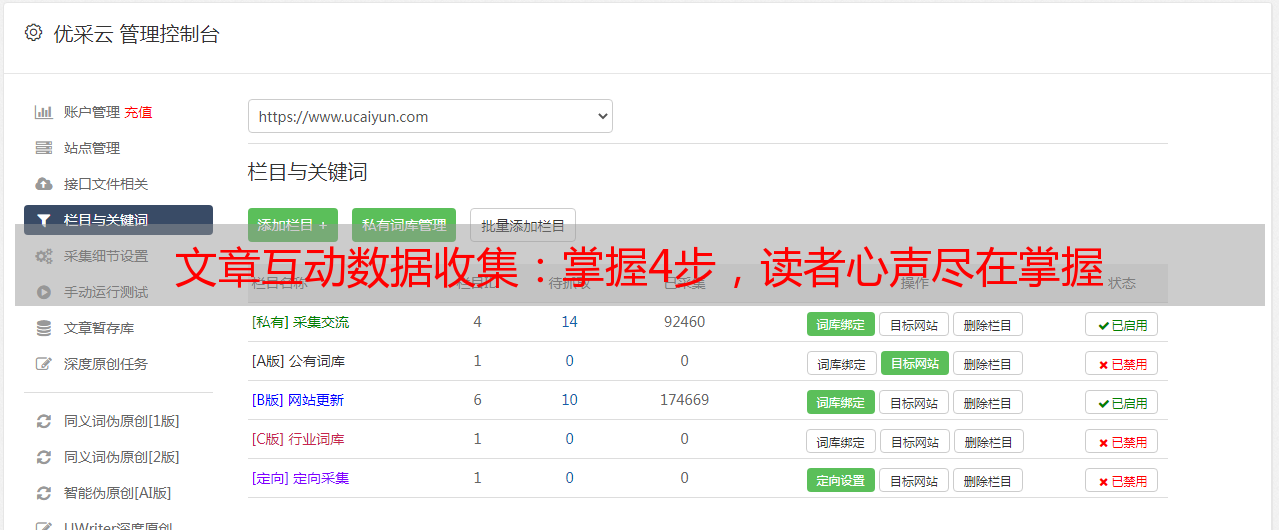Click 目标网站 for 定向采集 row
The width and height of the screenshot is (1279, 530).
click(x=914, y=480)
